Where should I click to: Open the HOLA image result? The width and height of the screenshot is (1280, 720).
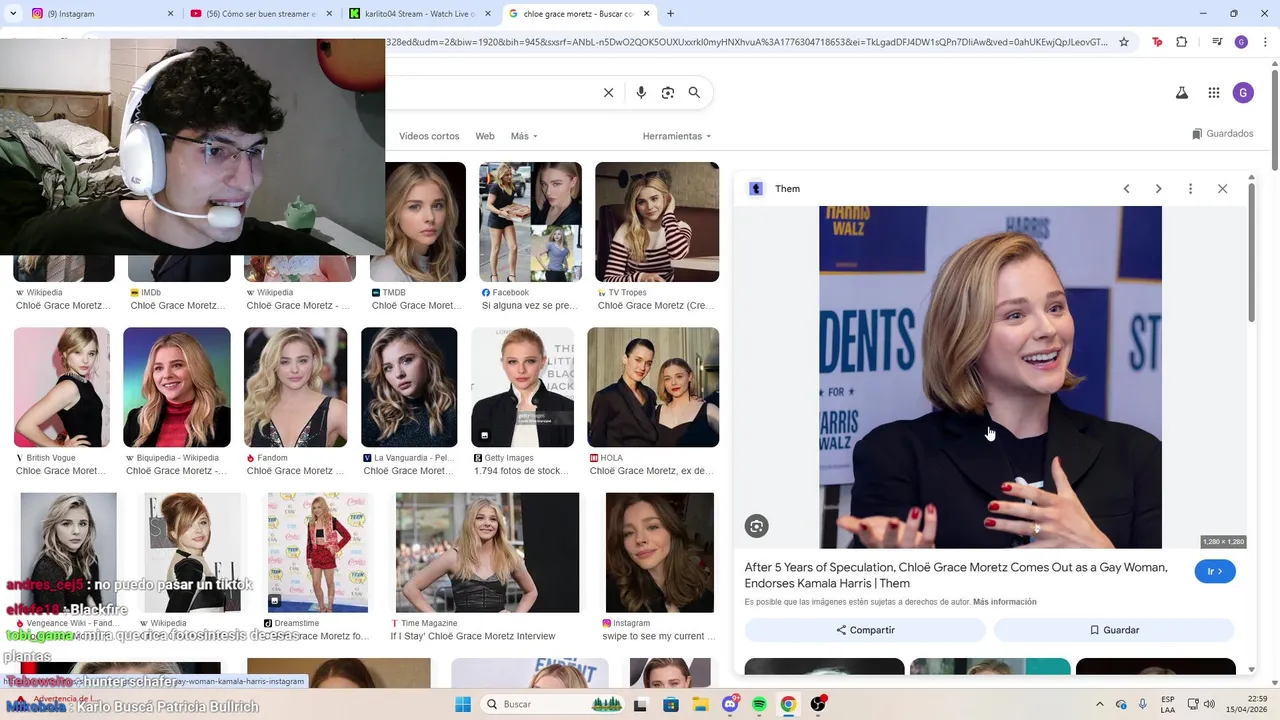tap(653, 387)
